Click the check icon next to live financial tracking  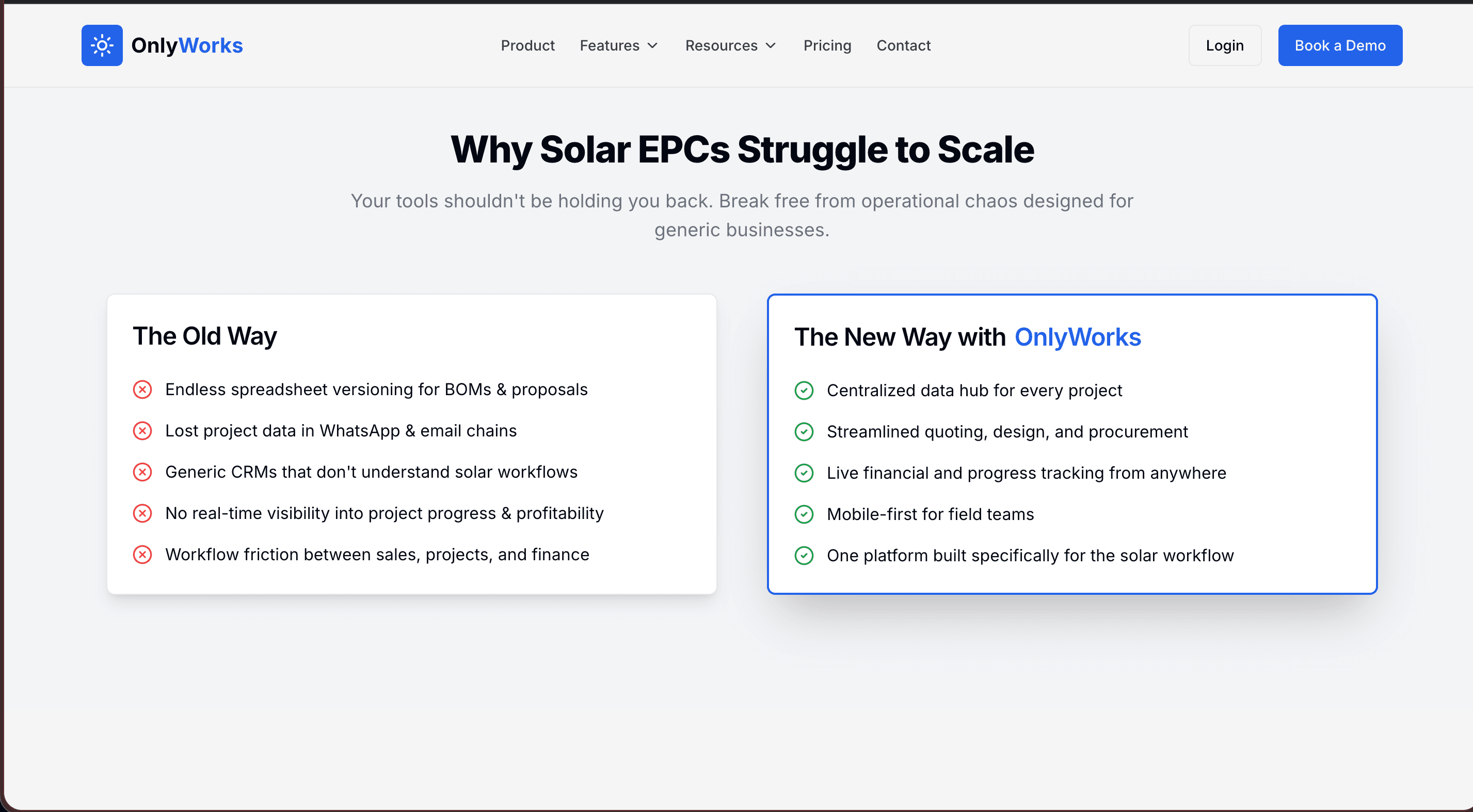(x=804, y=473)
